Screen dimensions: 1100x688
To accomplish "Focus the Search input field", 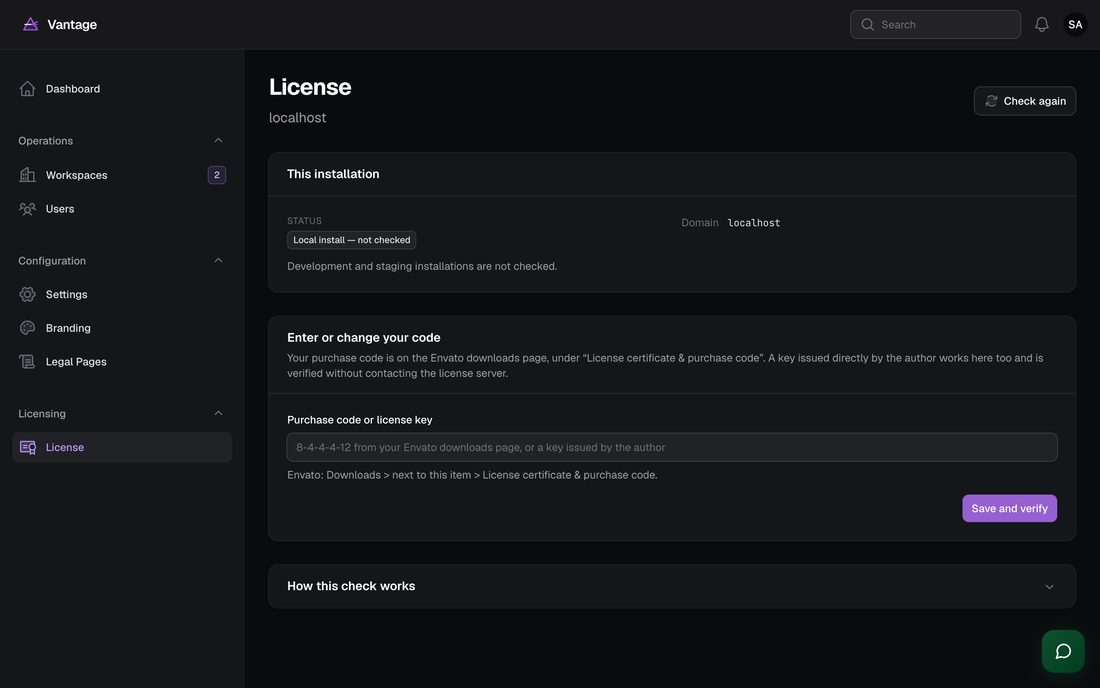I will tap(935, 25).
